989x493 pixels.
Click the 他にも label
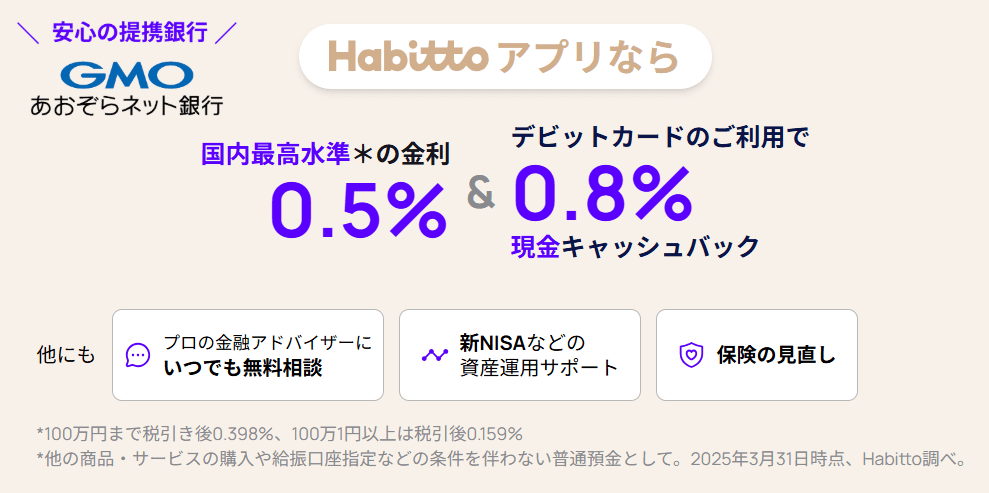coord(66,355)
